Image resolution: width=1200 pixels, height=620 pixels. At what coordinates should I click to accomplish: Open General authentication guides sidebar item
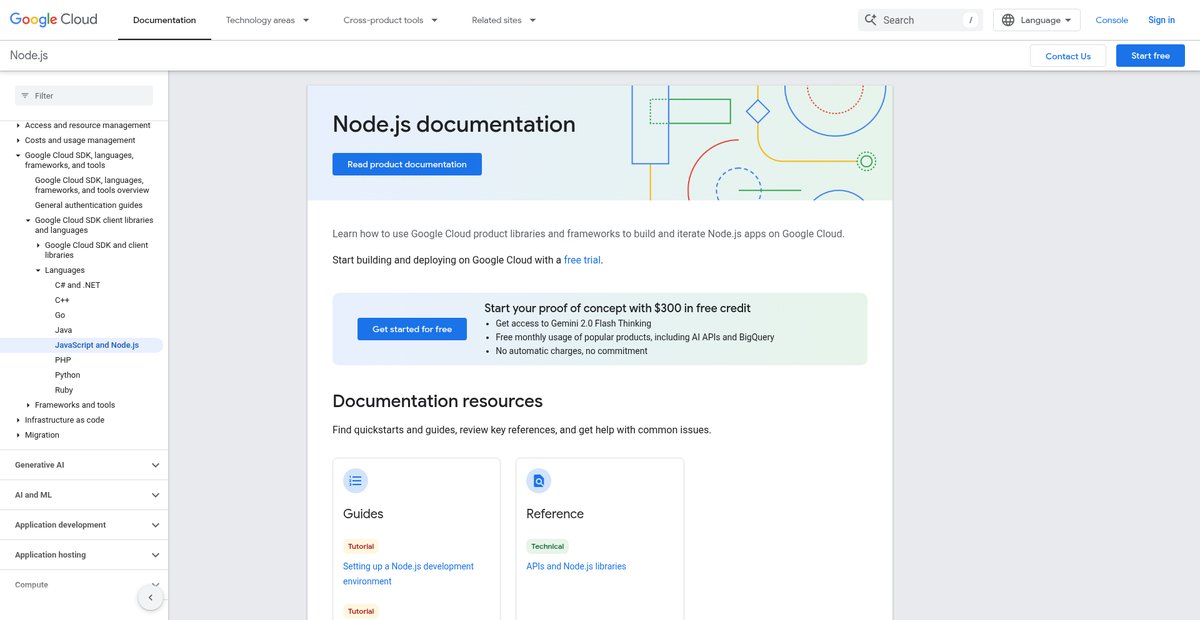click(x=89, y=205)
